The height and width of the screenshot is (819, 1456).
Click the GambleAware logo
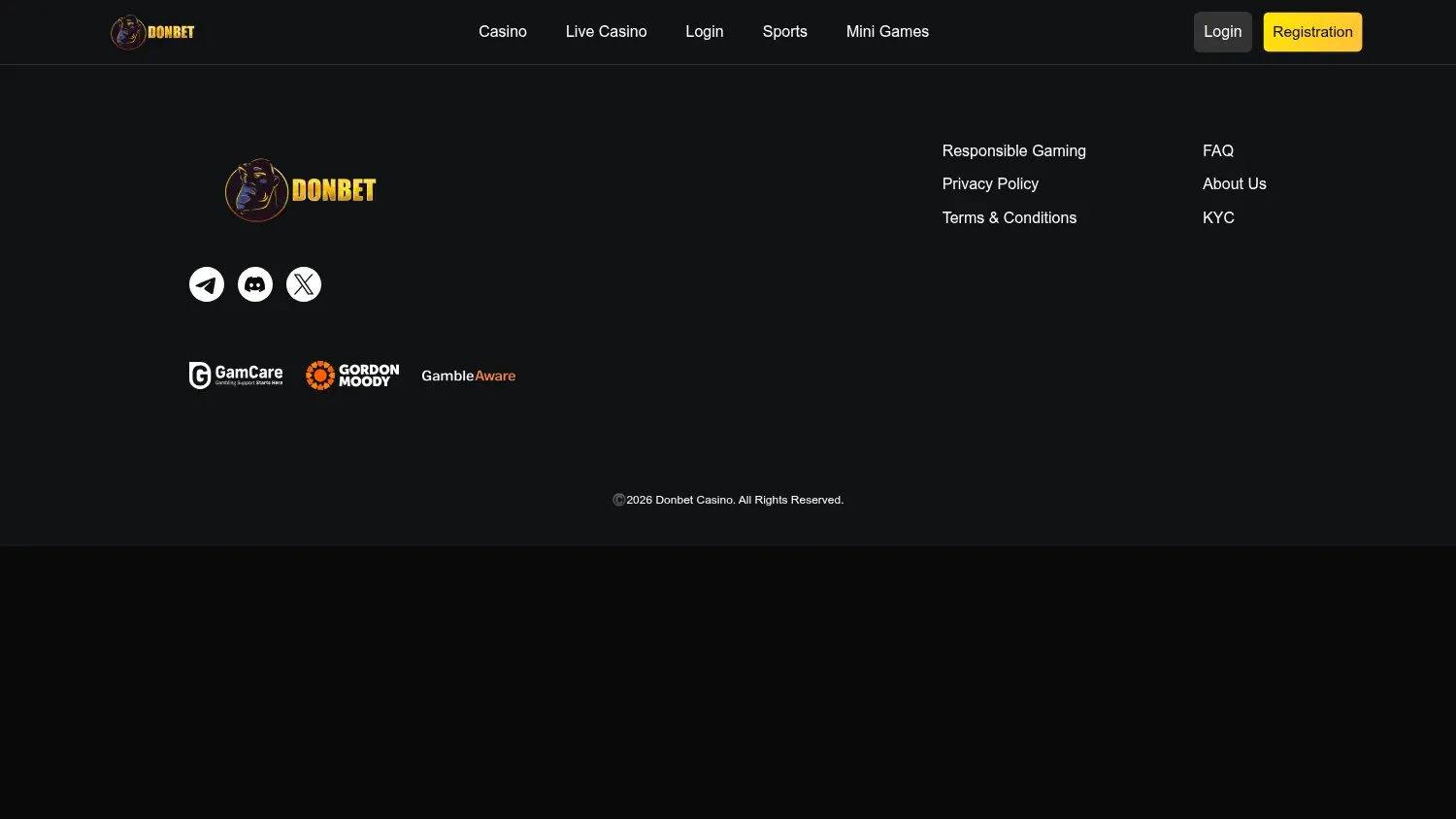click(469, 376)
